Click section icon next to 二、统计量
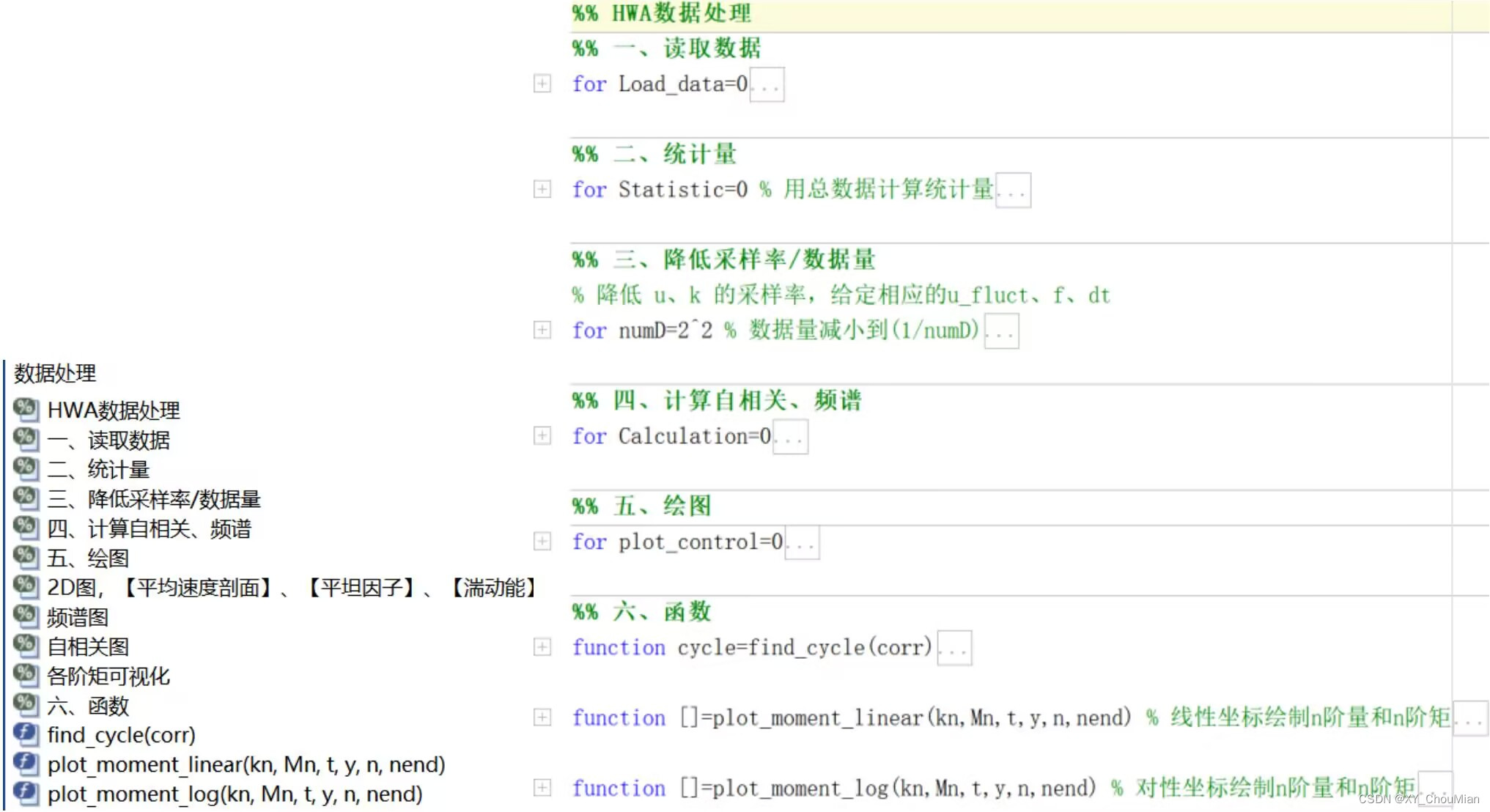Viewport: 1490px width, 812px height. [26, 468]
